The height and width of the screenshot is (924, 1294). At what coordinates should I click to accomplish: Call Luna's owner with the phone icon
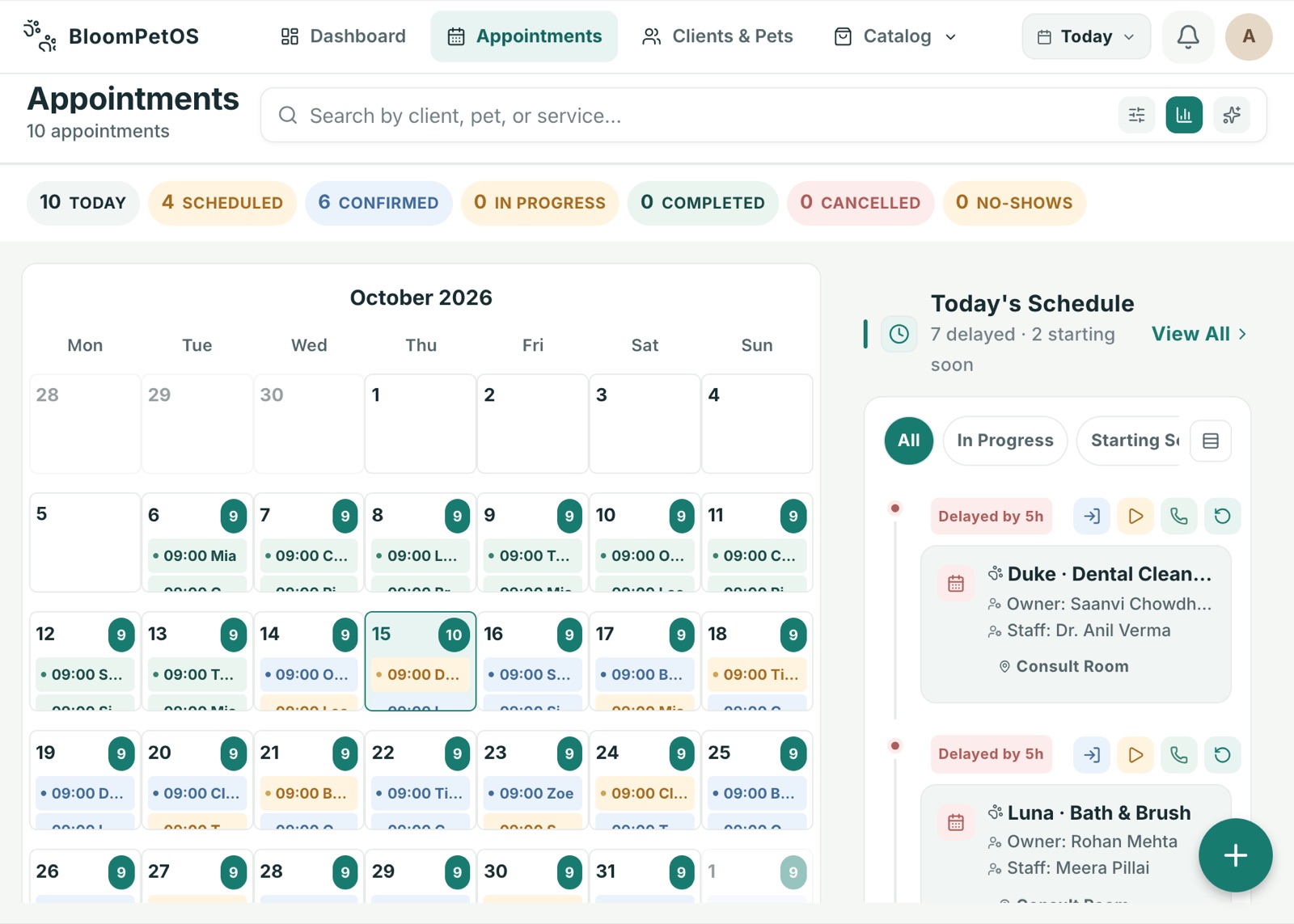[x=1178, y=754]
